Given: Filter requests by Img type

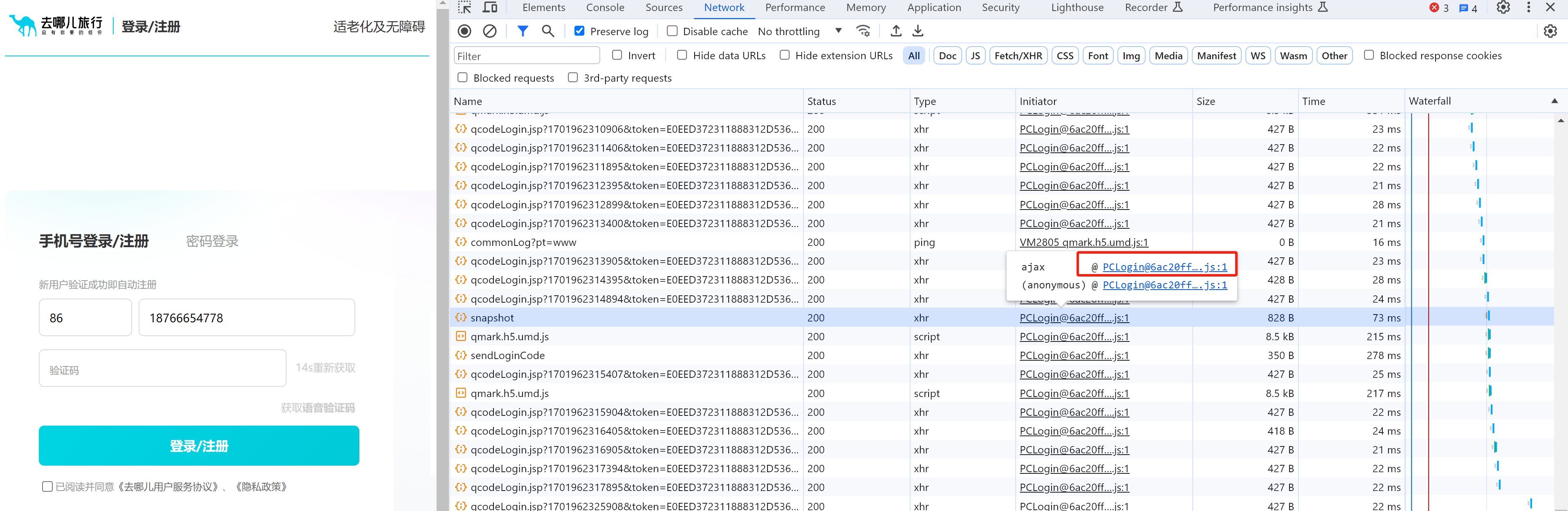Looking at the screenshot, I should pyautogui.click(x=1131, y=56).
